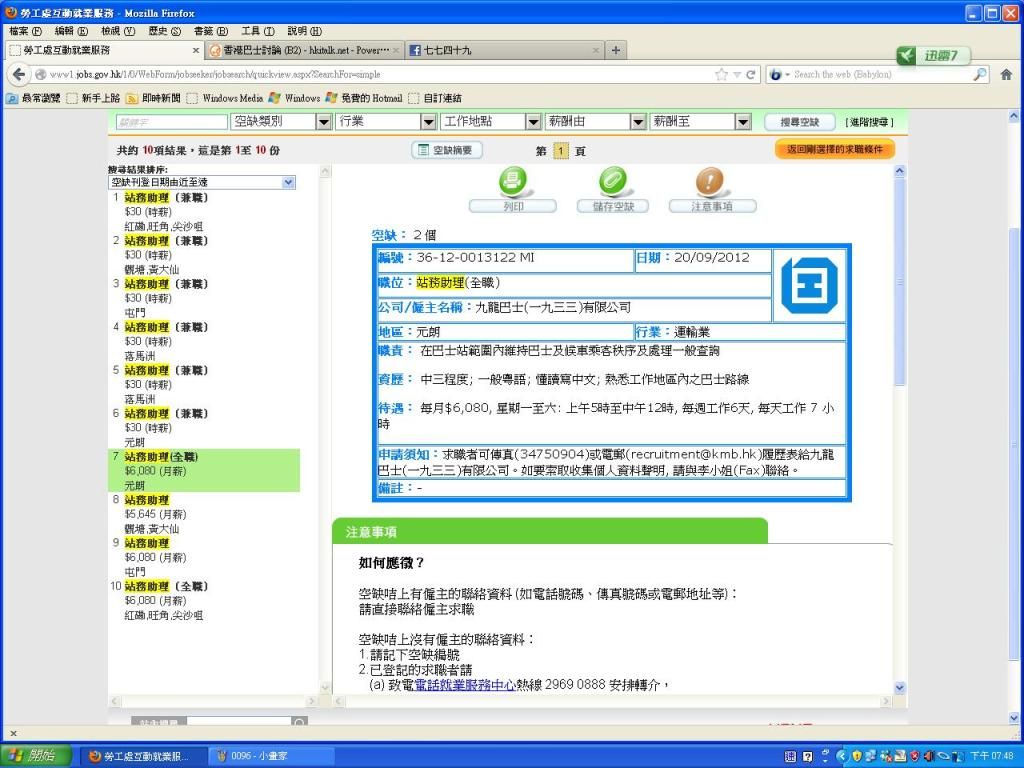The height and width of the screenshot is (768, 1024).
Task: Click the orange notice exclamation icon
Action: tap(711, 181)
